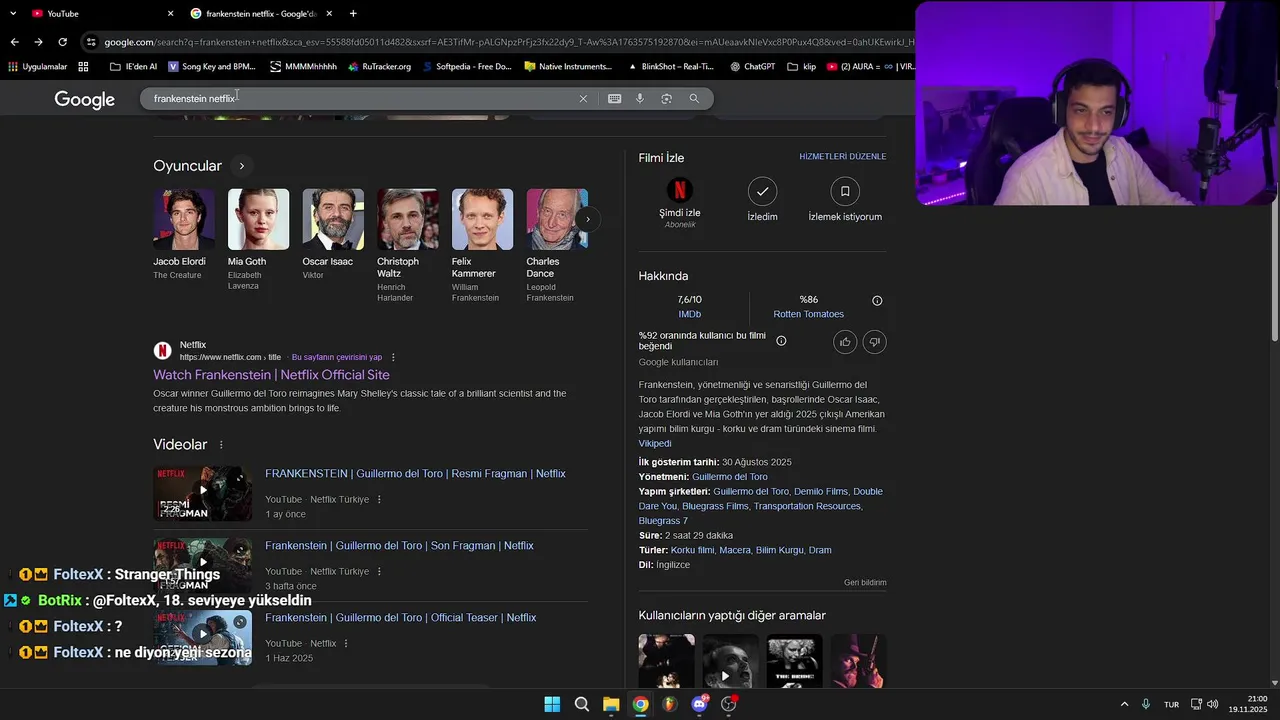Click the Google logo

click(85, 99)
